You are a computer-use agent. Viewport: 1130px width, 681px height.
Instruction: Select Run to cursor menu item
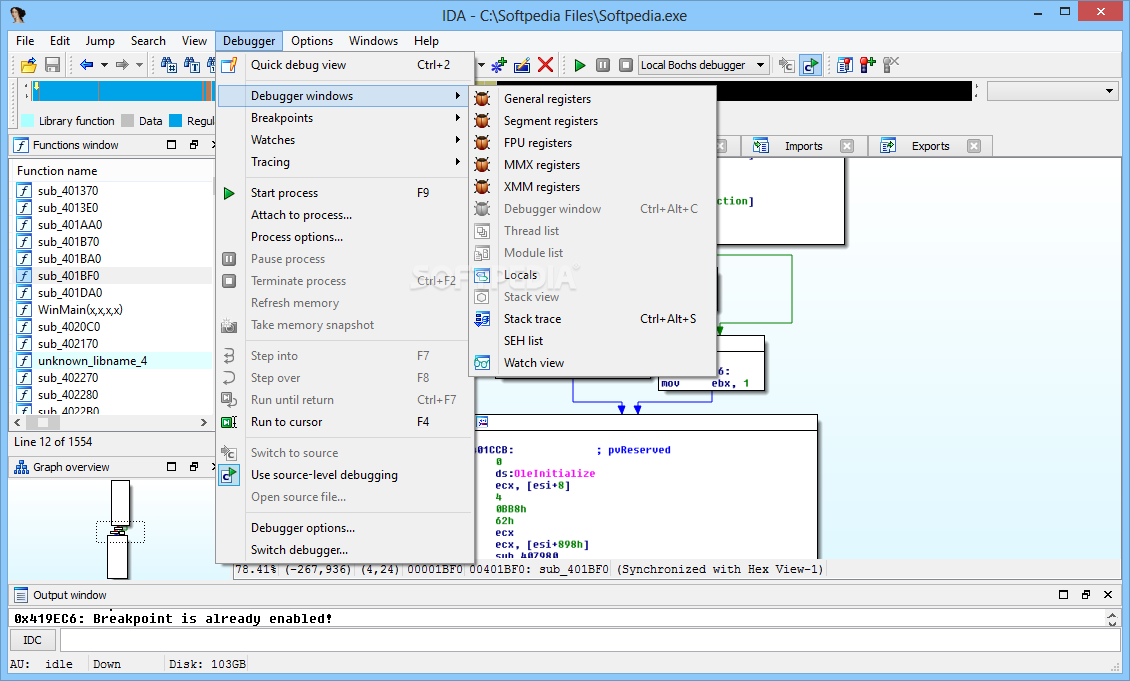point(344,422)
